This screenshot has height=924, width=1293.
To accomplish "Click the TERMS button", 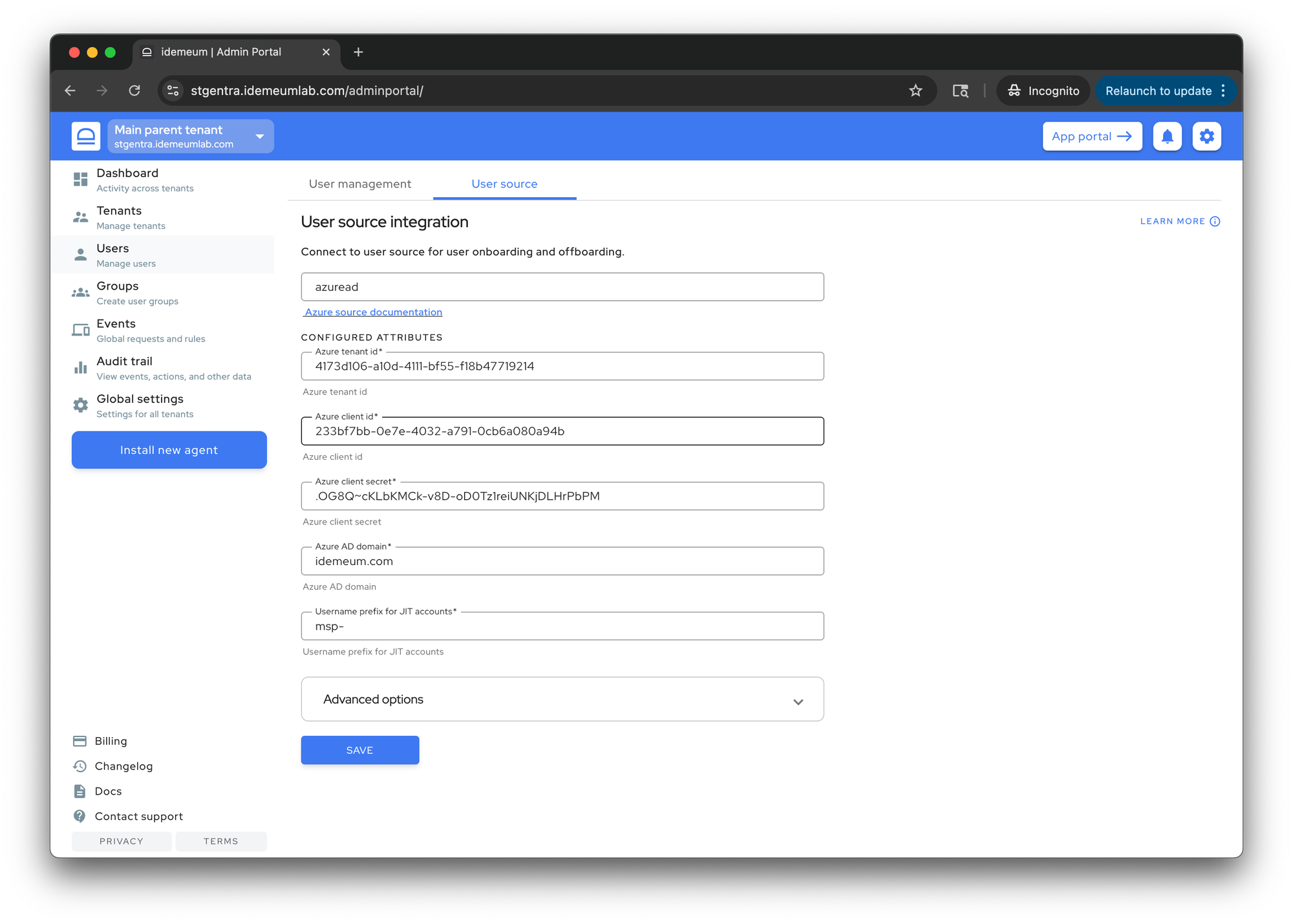I will click(x=221, y=841).
